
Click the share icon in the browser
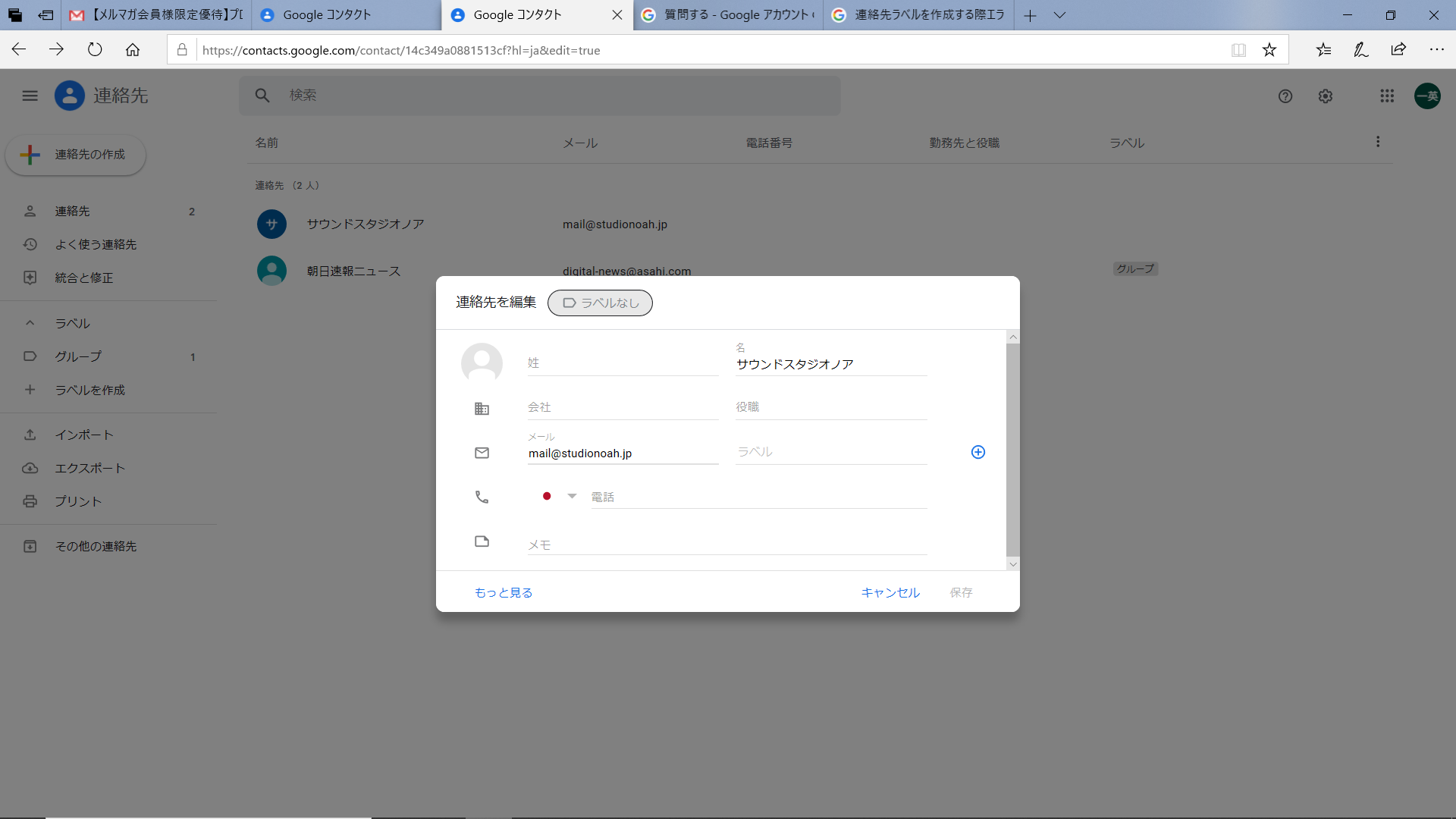[x=1398, y=50]
